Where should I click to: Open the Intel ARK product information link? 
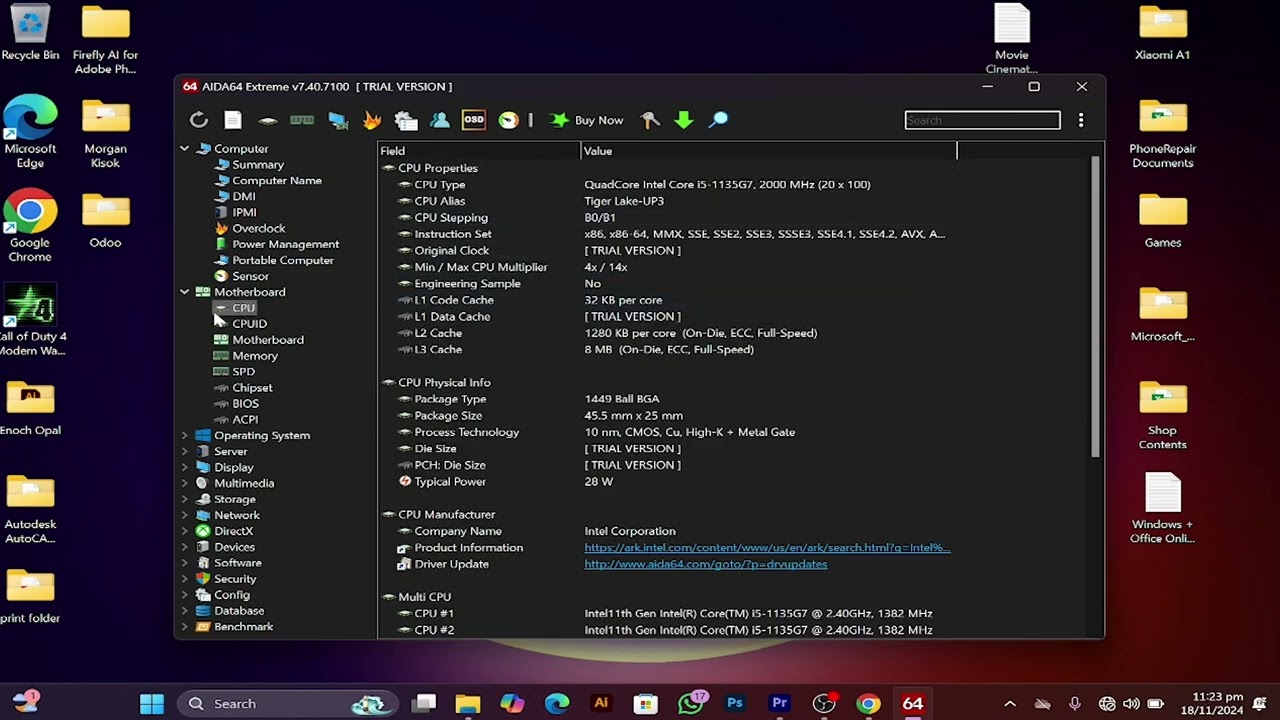click(767, 548)
